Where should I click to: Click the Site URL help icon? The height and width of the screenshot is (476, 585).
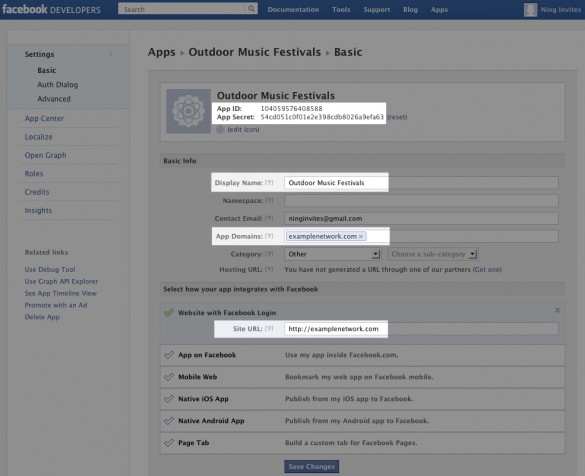coord(269,329)
